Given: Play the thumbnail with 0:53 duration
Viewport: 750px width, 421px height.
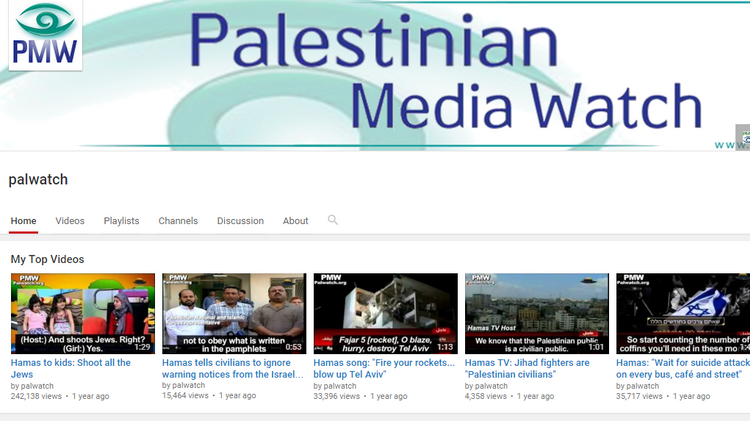Looking at the screenshot, I should point(234,313).
